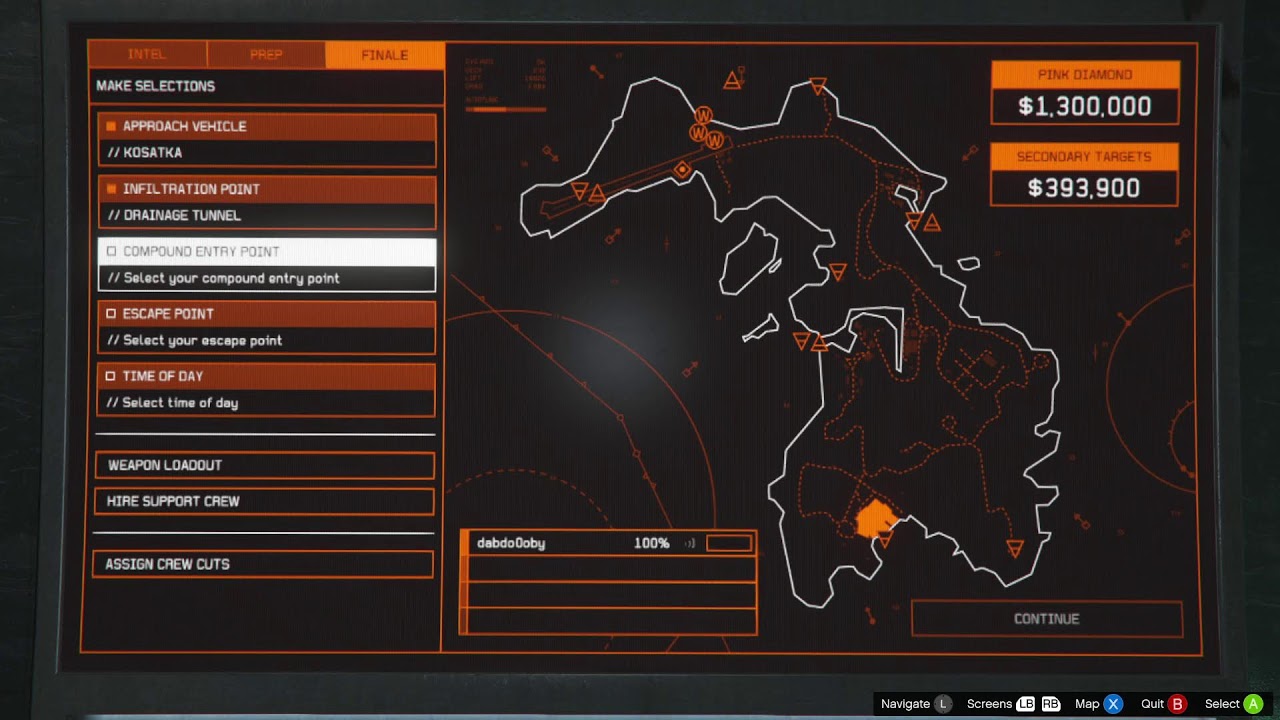Image resolution: width=1280 pixels, height=720 pixels.
Task: Pick the downward triangle at the airstrip's west end
Action: pyautogui.click(x=579, y=190)
